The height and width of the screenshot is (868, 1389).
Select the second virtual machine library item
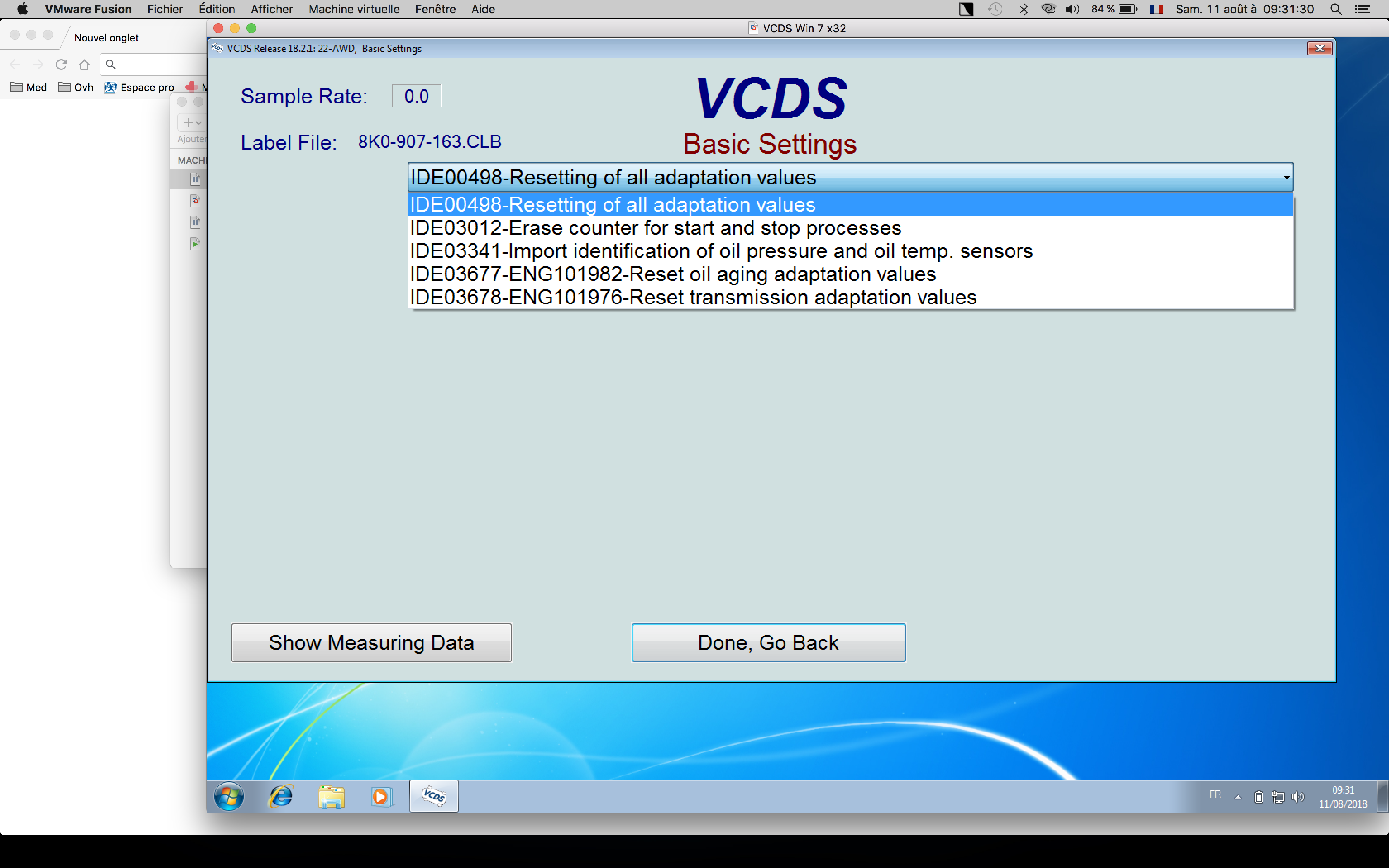[x=195, y=201]
